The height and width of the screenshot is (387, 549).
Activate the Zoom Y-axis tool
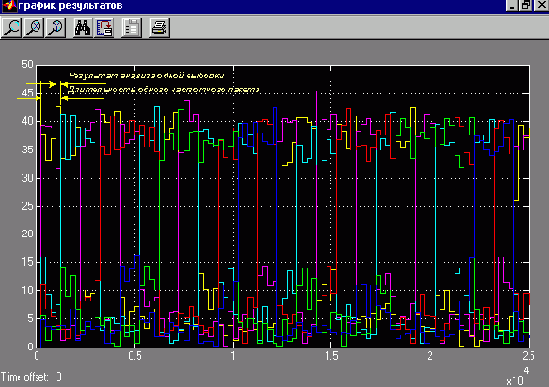point(55,28)
